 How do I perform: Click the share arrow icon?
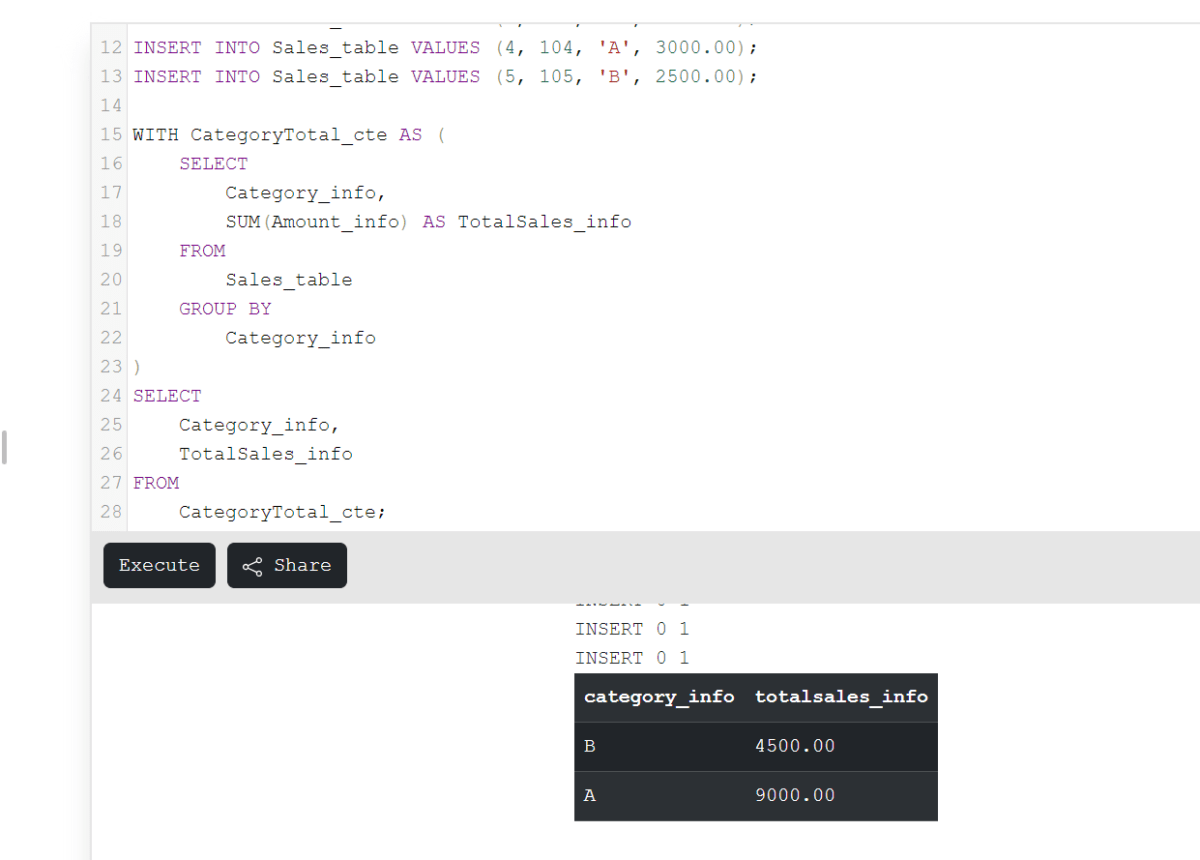click(251, 564)
